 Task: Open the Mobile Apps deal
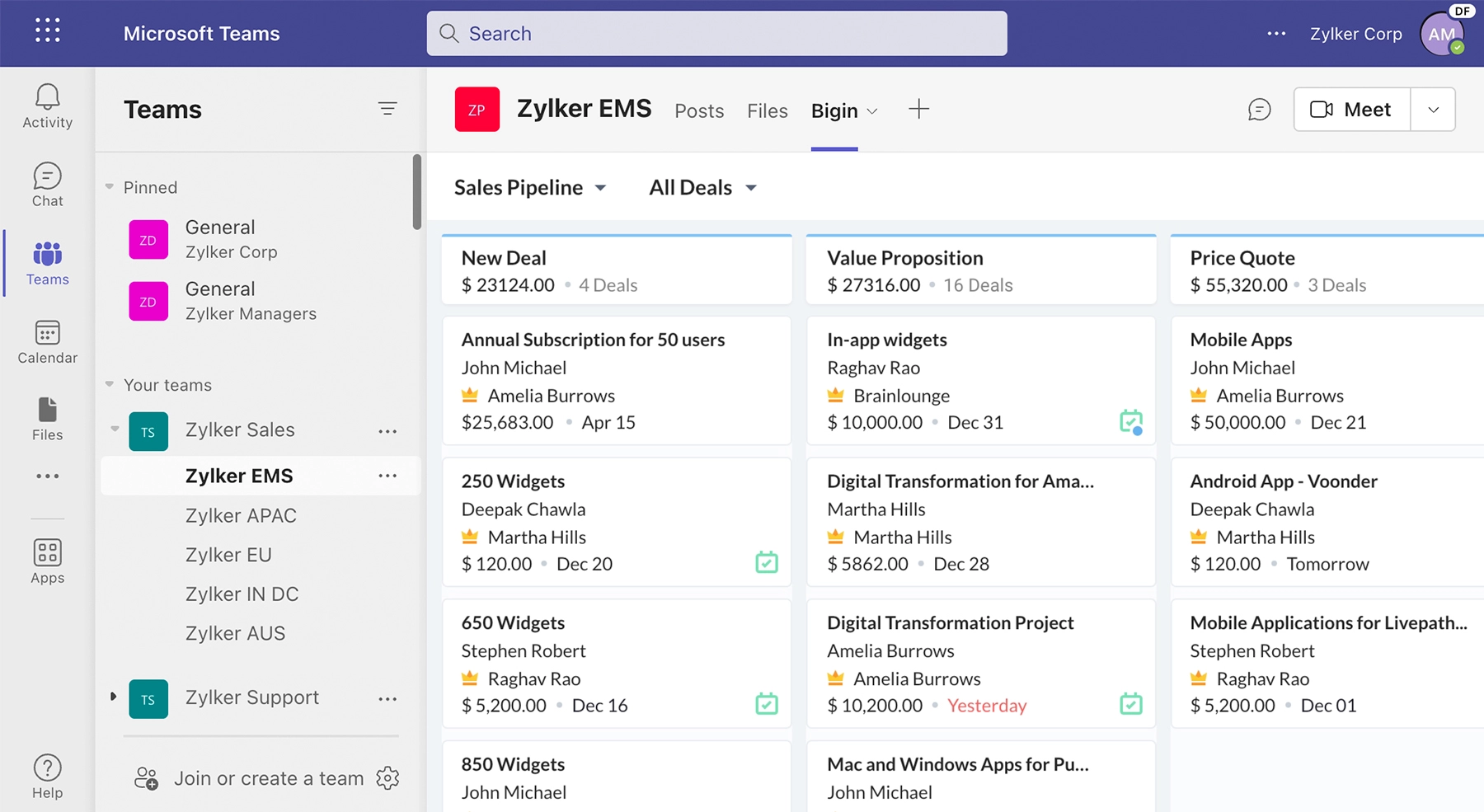tap(1327, 380)
